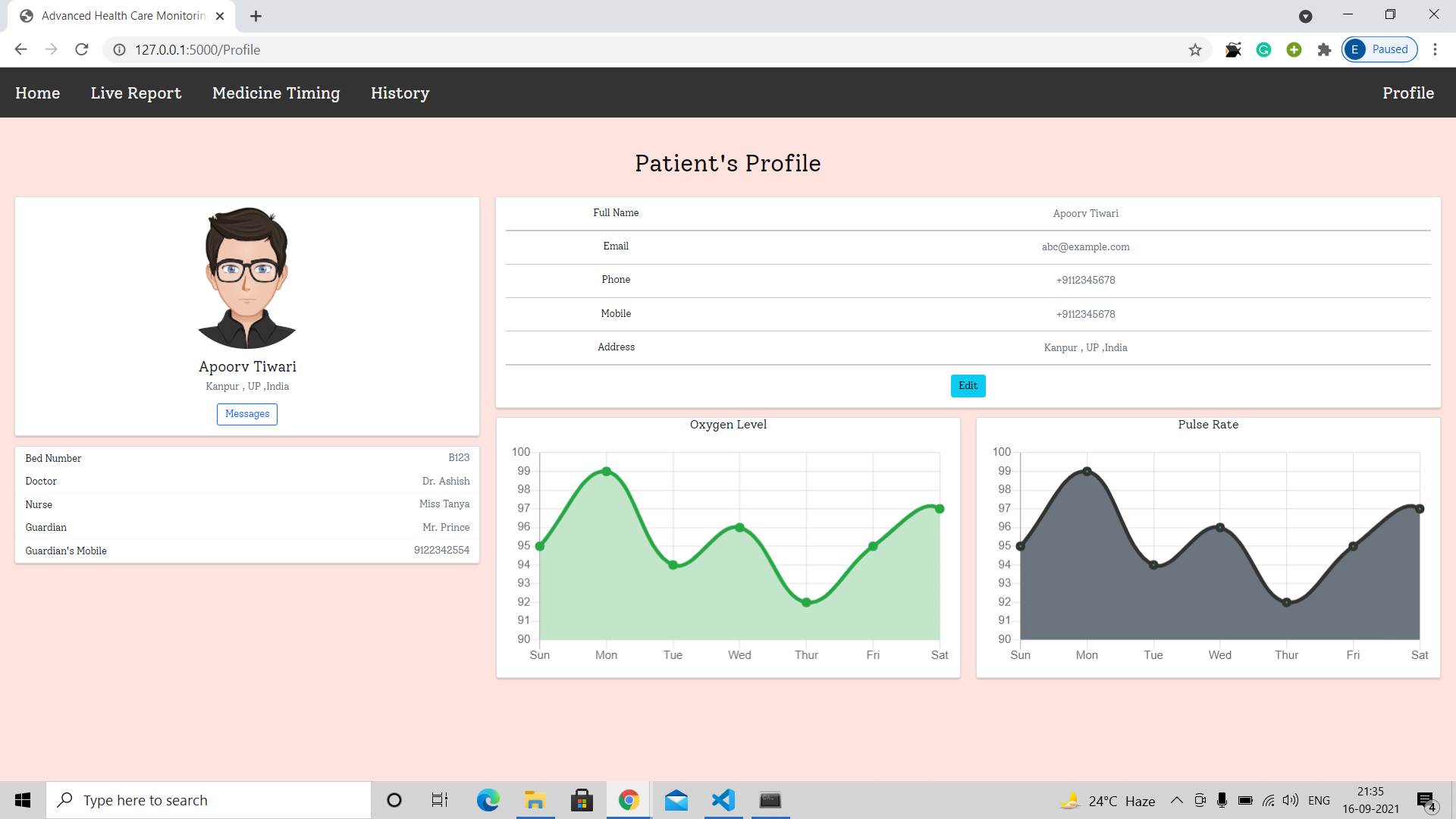Image resolution: width=1456 pixels, height=819 pixels.
Task: Go back with the browser back arrow
Action: coord(20,49)
